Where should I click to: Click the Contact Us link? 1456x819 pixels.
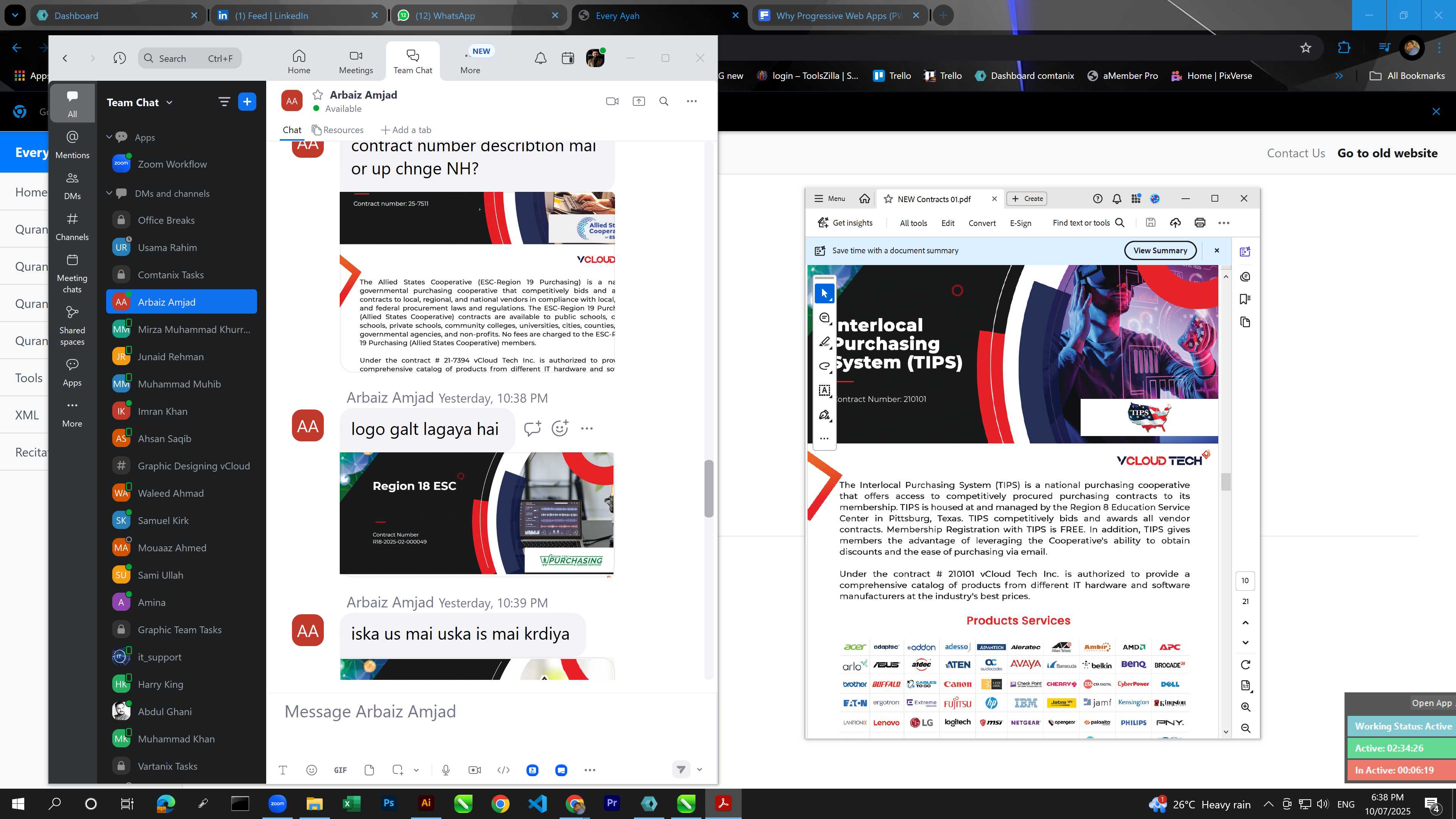(x=1296, y=153)
